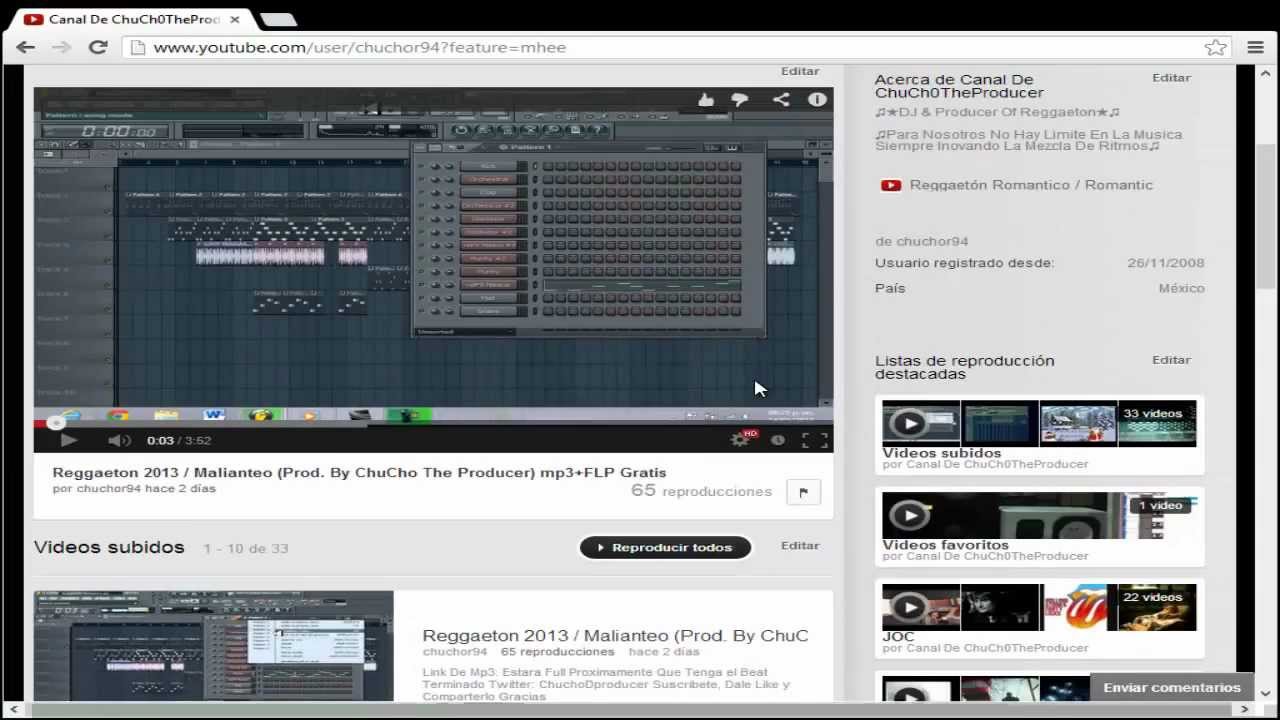Screen dimensions: 1280x720
Task: Click the YouTube icon beside Reggaetón Romantico
Action: 890,185
